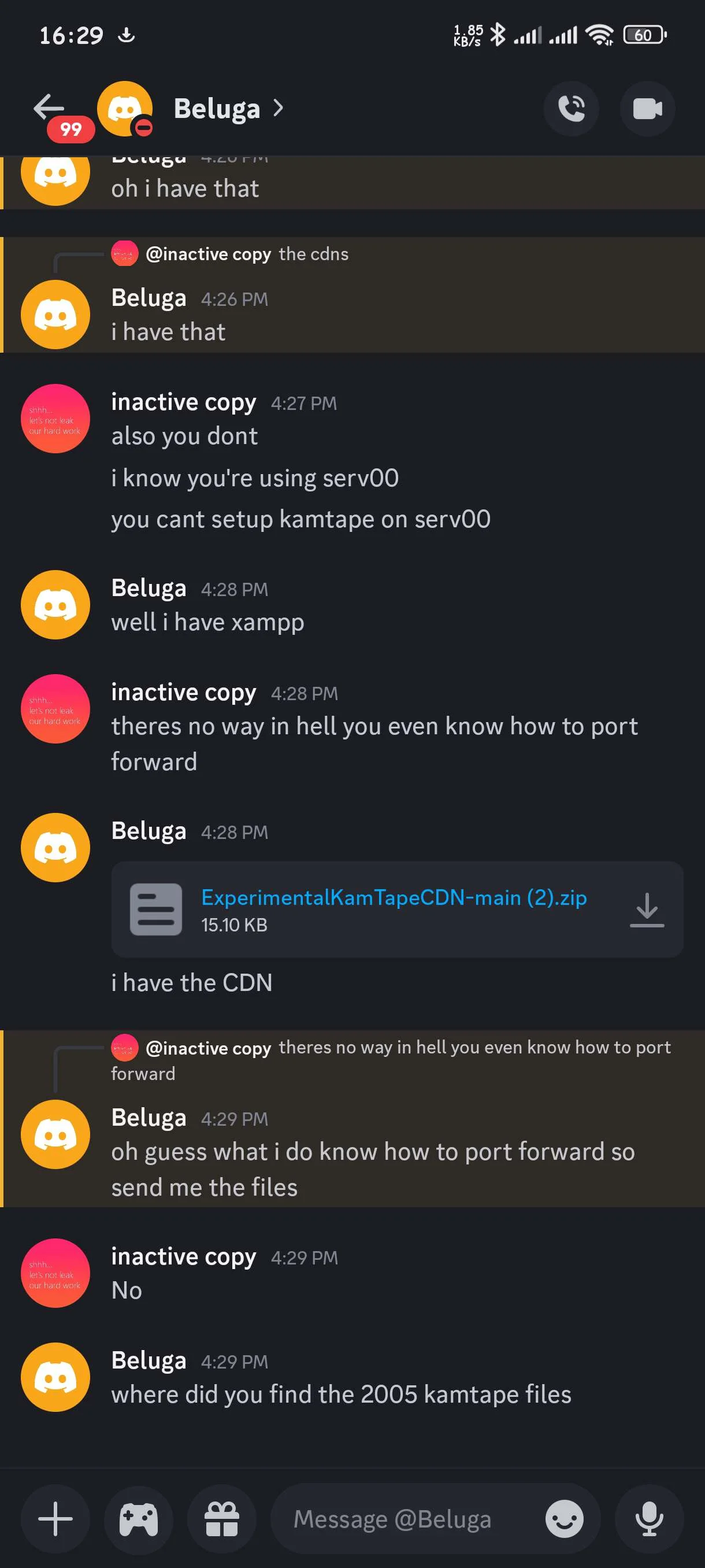Open the emoji picker
Viewport: 705px width, 1568px height.
click(x=564, y=1519)
